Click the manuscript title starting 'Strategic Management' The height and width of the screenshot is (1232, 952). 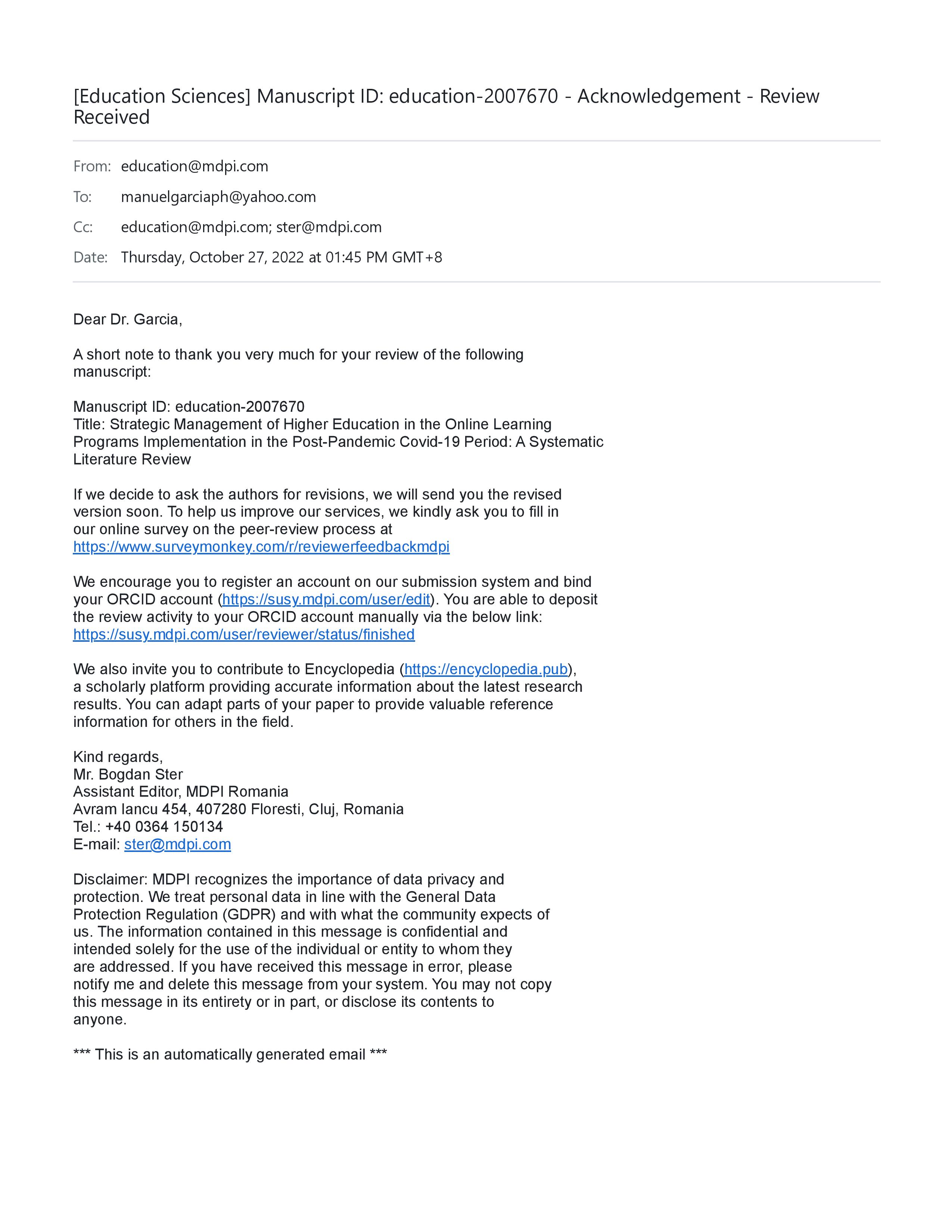(x=338, y=442)
